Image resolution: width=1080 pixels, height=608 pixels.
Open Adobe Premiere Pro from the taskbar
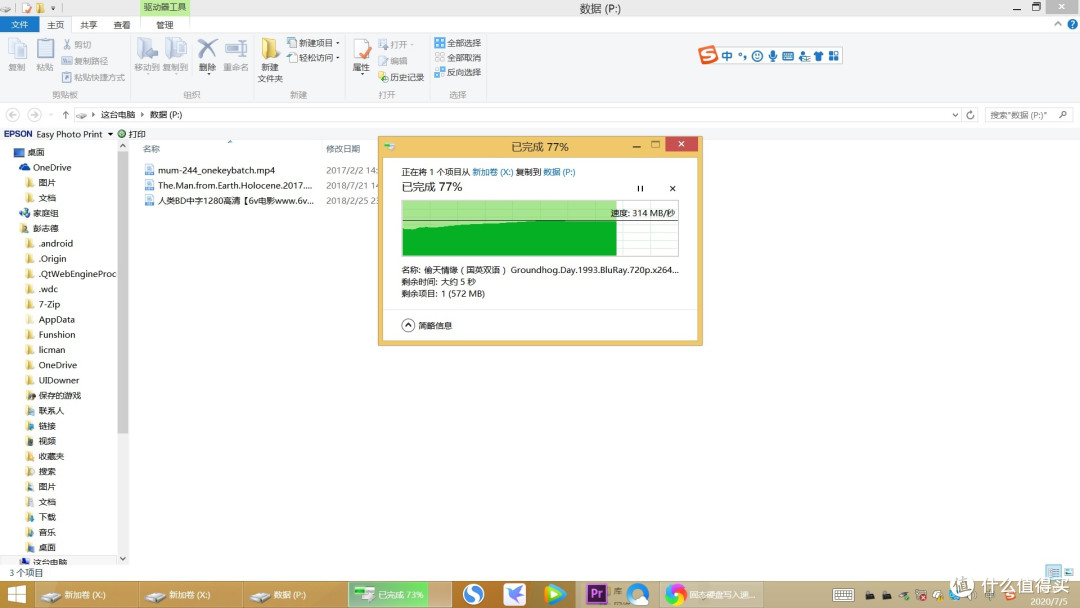tap(596, 594)
